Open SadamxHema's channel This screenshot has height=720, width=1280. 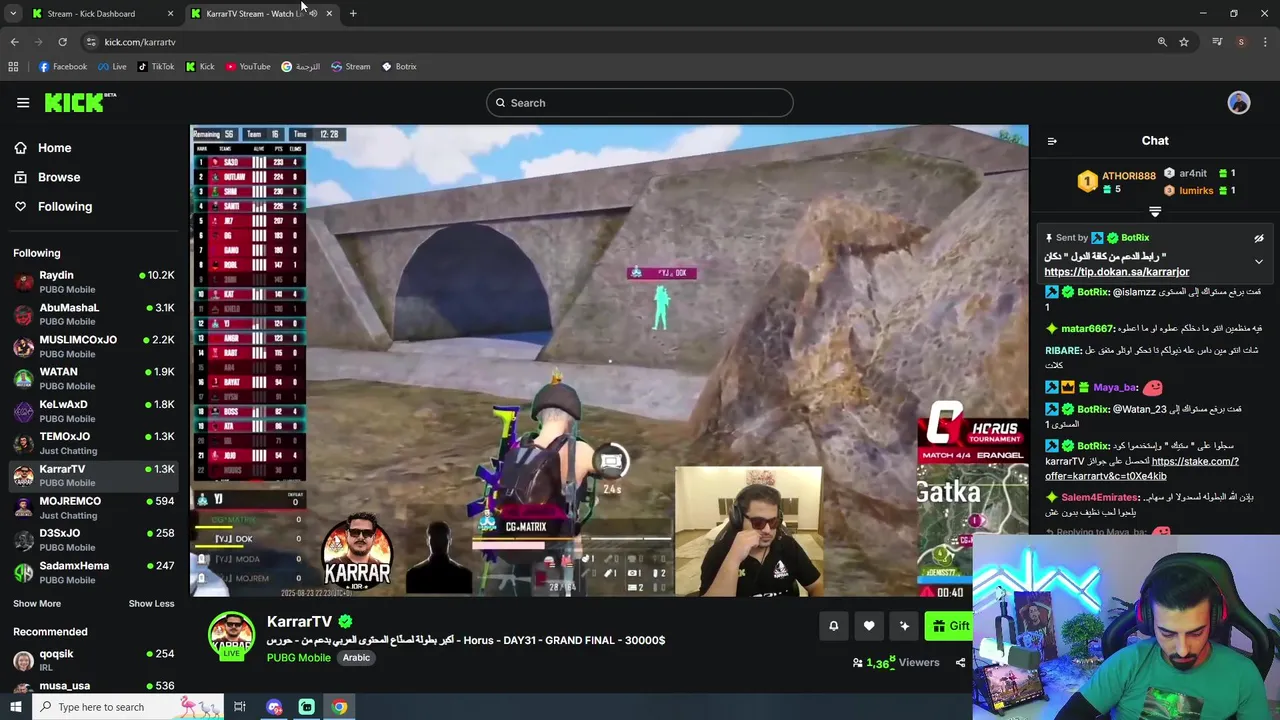[94, 572]
